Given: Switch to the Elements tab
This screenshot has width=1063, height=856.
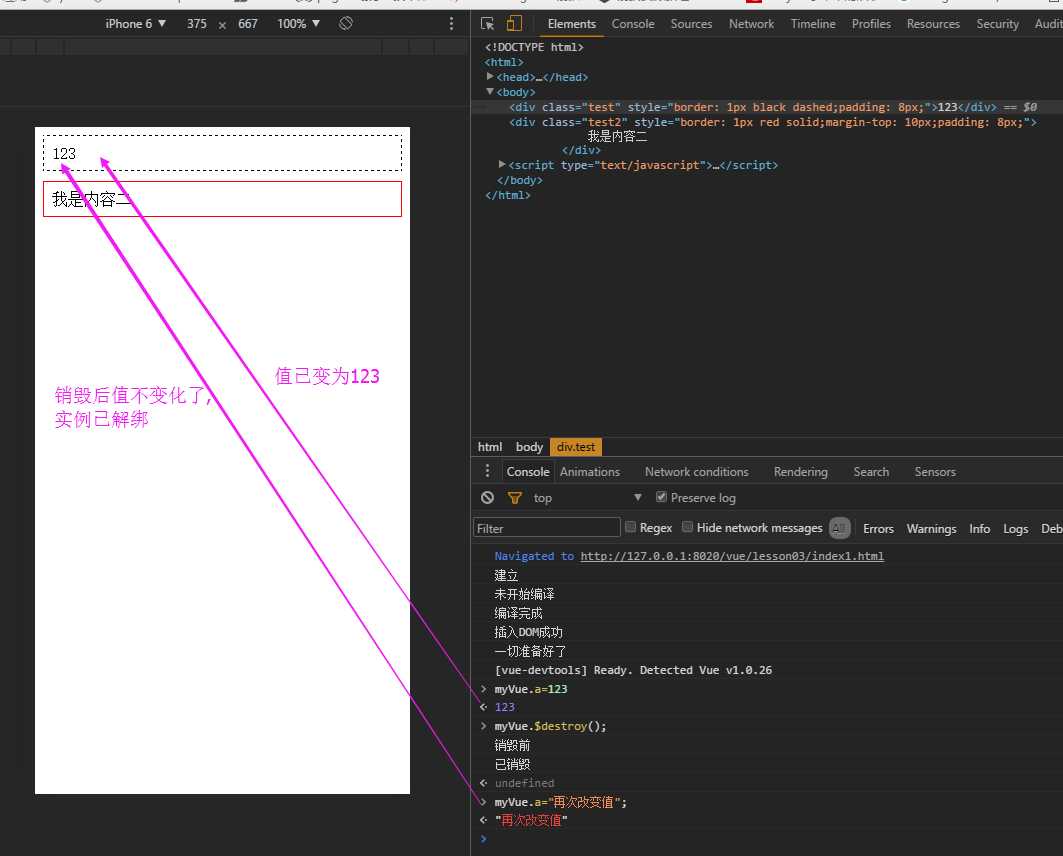Looking at the screenshot, I should 571,24.
